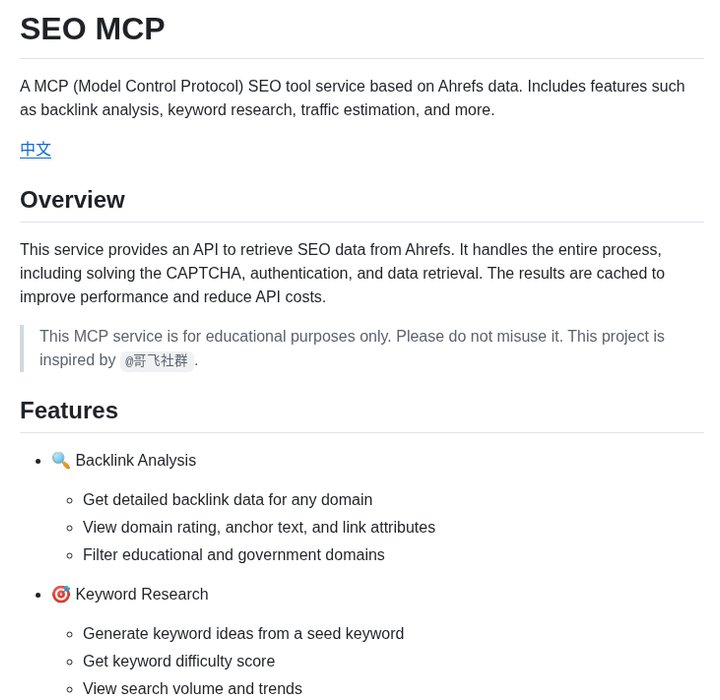Select the Backlink Analysis list item text
The width and height of the screenshot is (720, 700).
[135, 460]
